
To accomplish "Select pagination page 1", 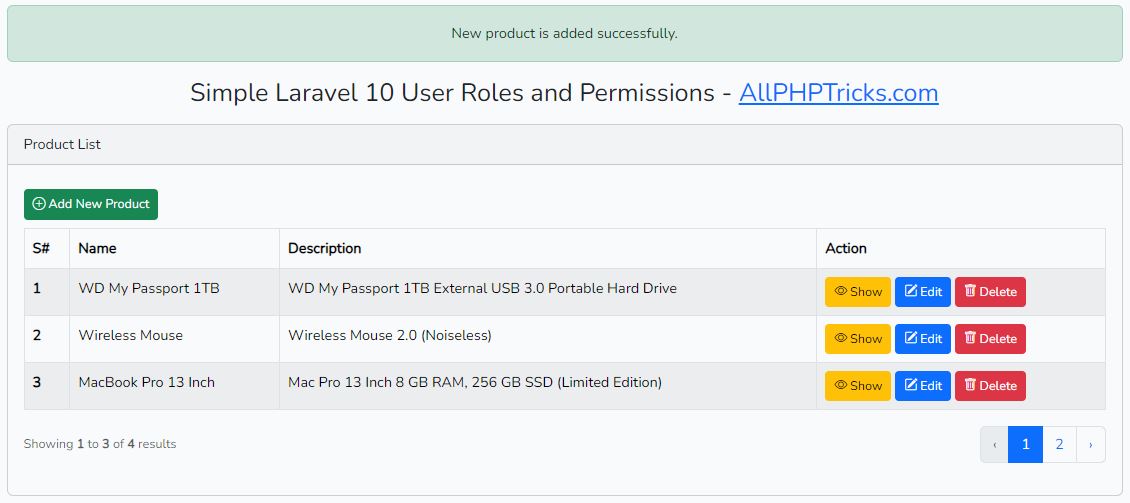I will point(1025,444).
